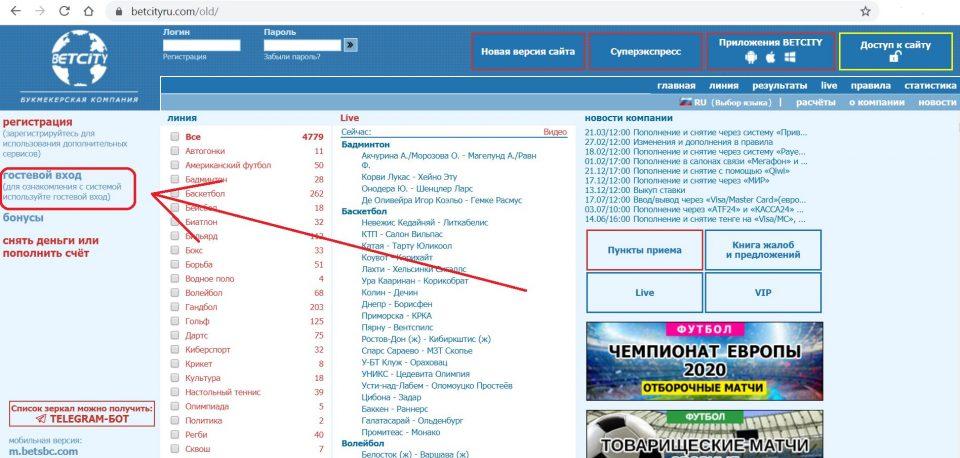Screen dimensions: 960x458
Task: Click the Apple iOS app icon
Action: coord(768,58)
